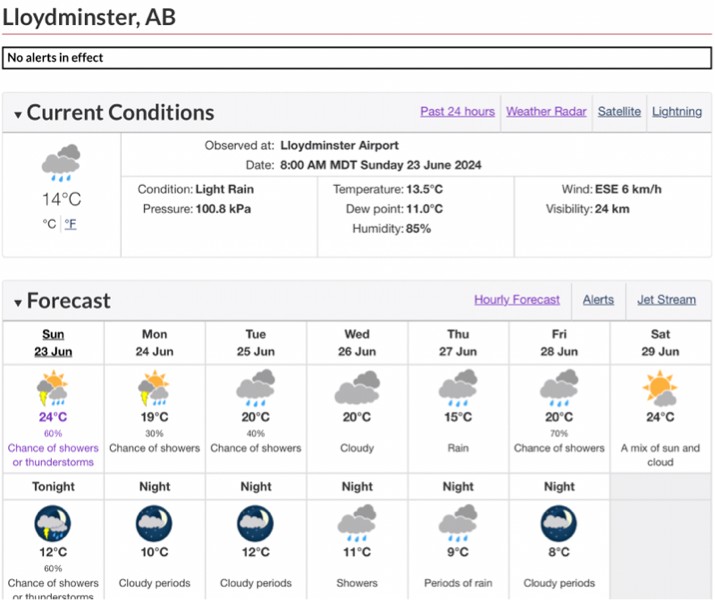Click Thursday's rain weather icon
715x600 pixels.
point(458,388)
